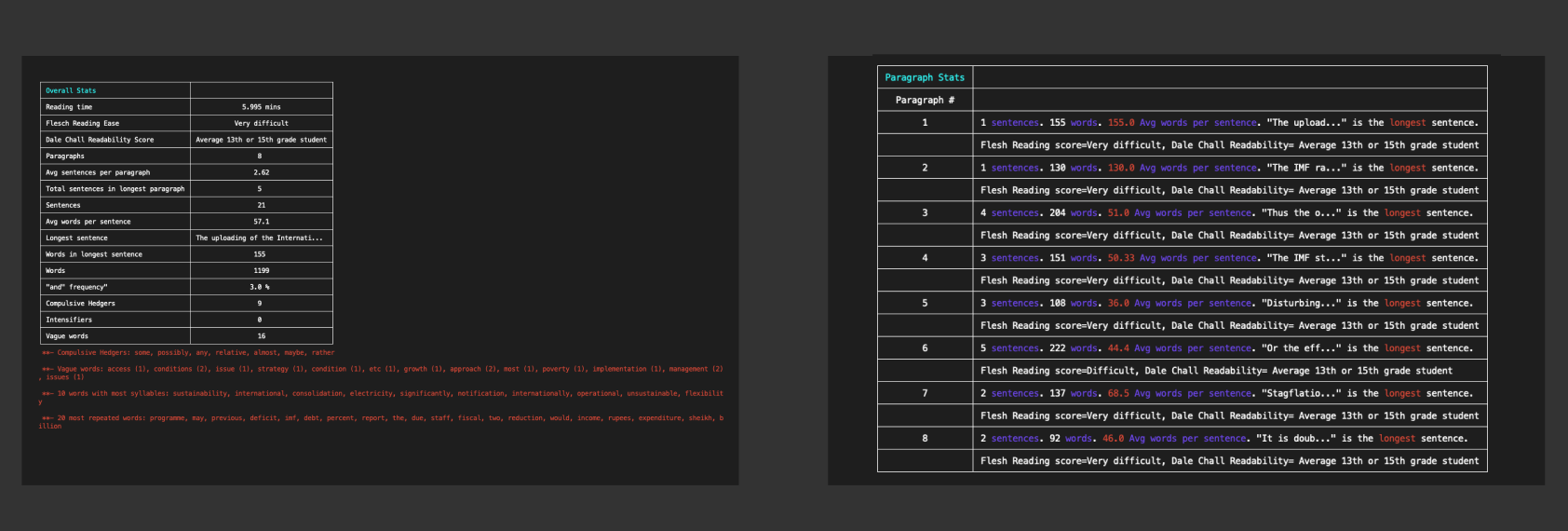Select the "Vague words" table label

(x=67, y=336)
